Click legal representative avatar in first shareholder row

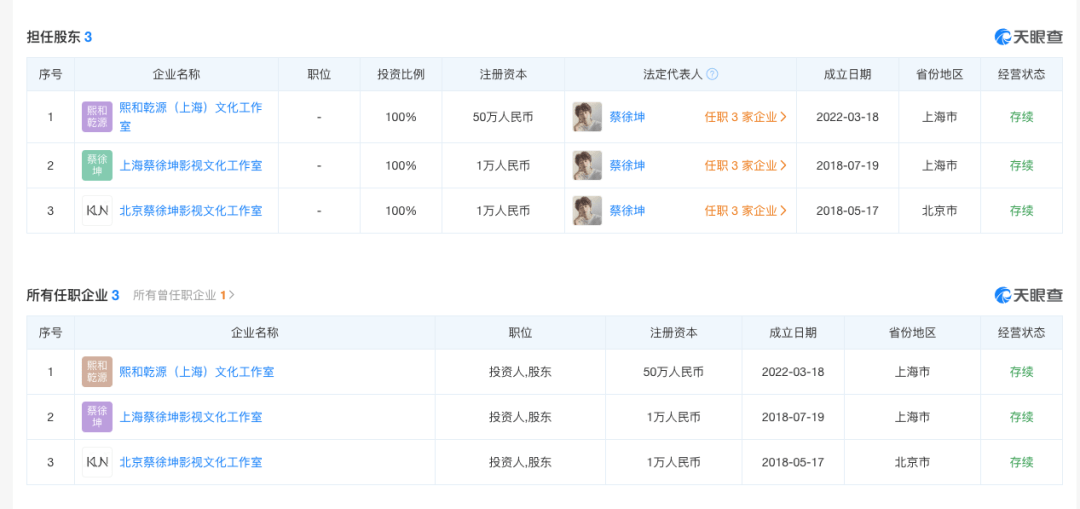point(587,117)
